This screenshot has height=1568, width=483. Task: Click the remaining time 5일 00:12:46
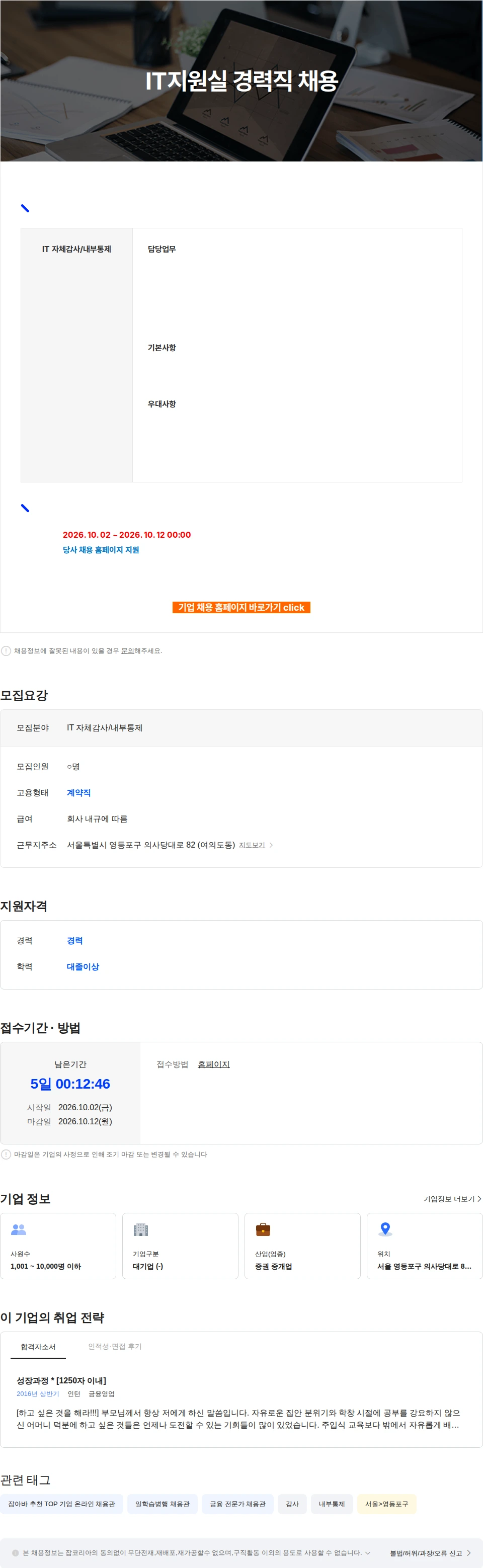pos(70,1084)
